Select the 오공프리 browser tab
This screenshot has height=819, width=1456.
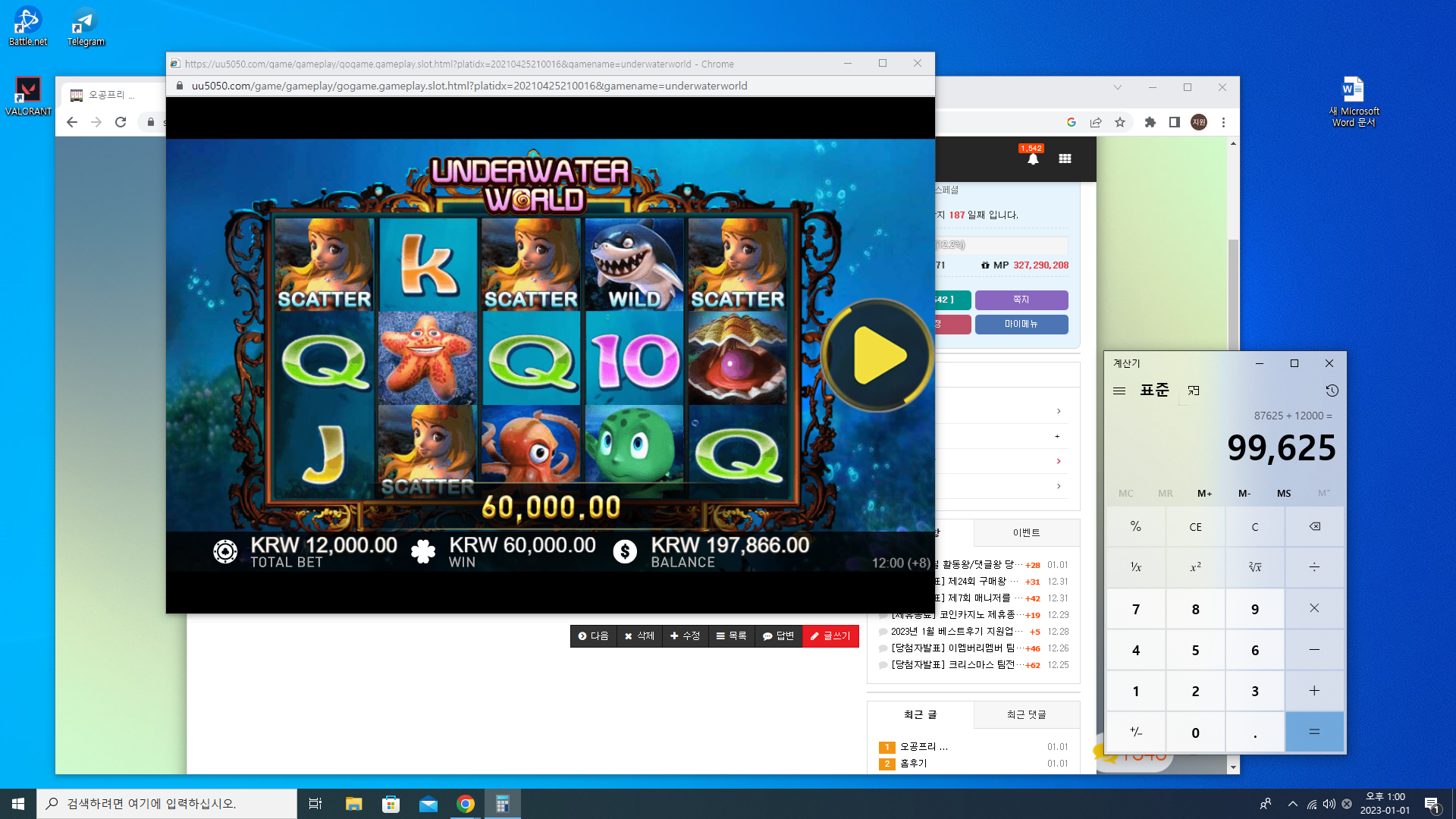(x=111, y=95)
